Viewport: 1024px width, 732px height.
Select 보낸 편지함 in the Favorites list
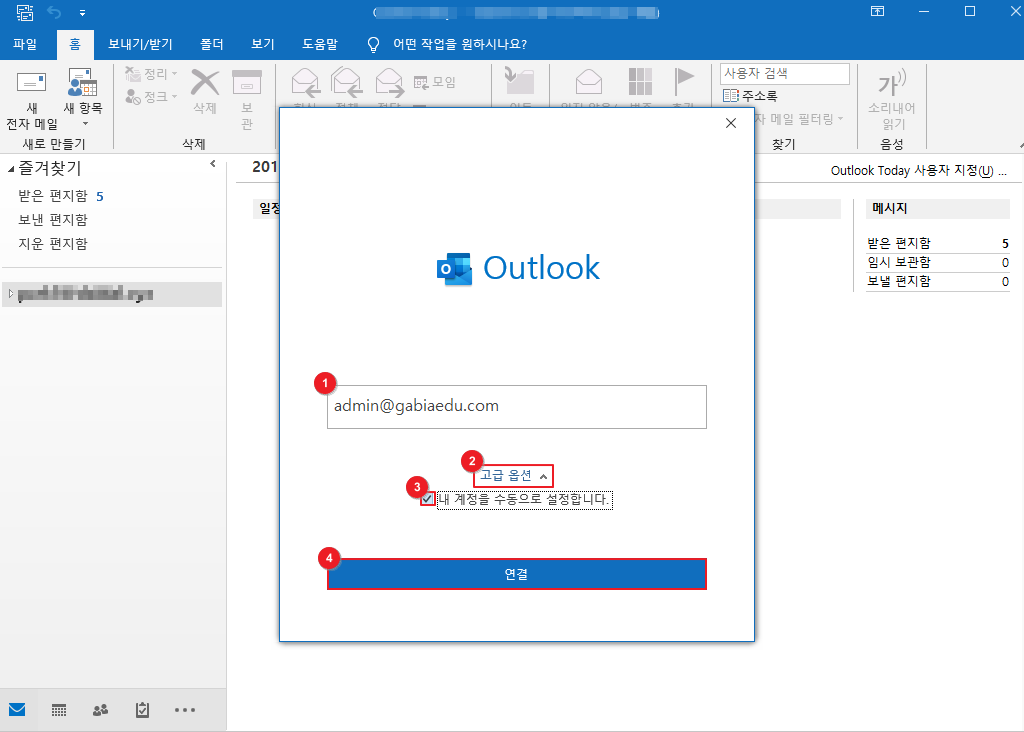click(53, 220)
